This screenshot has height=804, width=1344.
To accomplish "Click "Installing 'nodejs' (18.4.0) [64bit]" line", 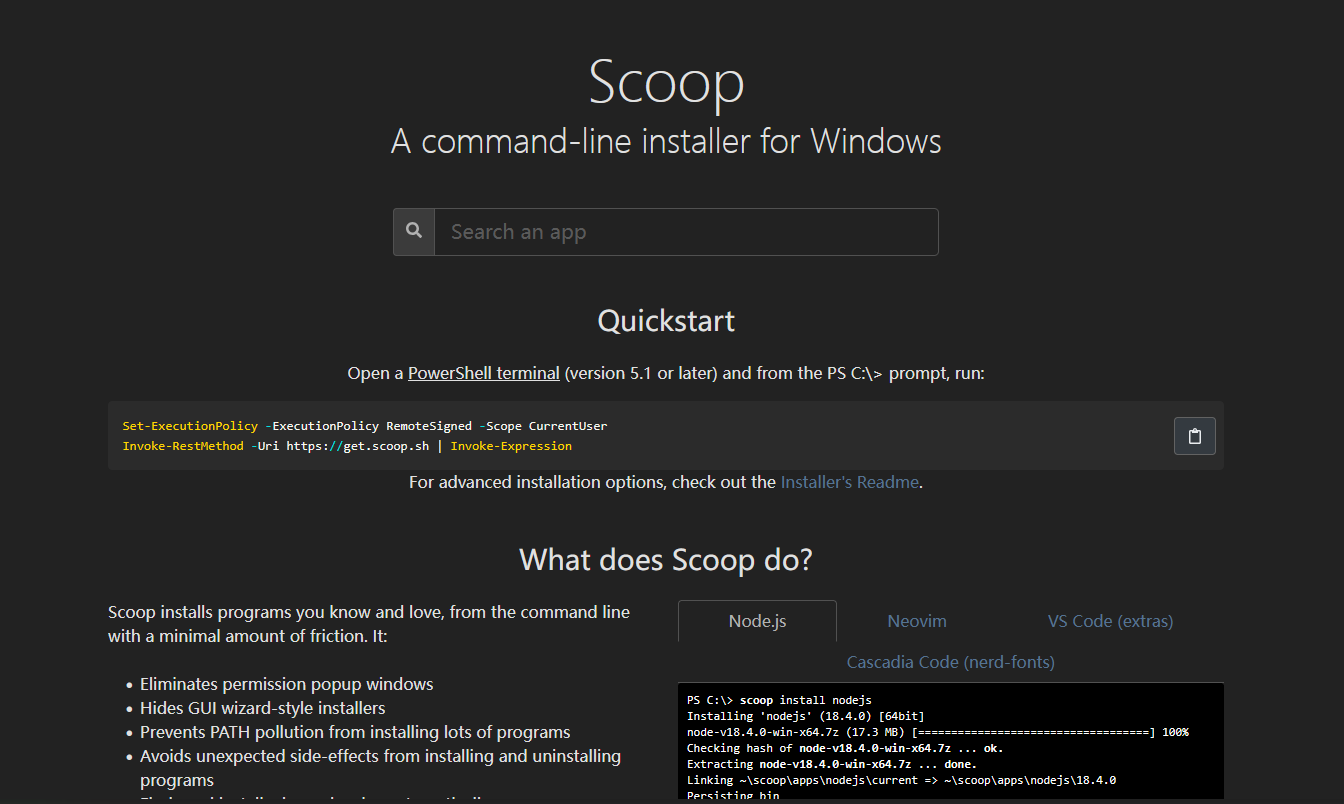I will (x=806, y=716).
